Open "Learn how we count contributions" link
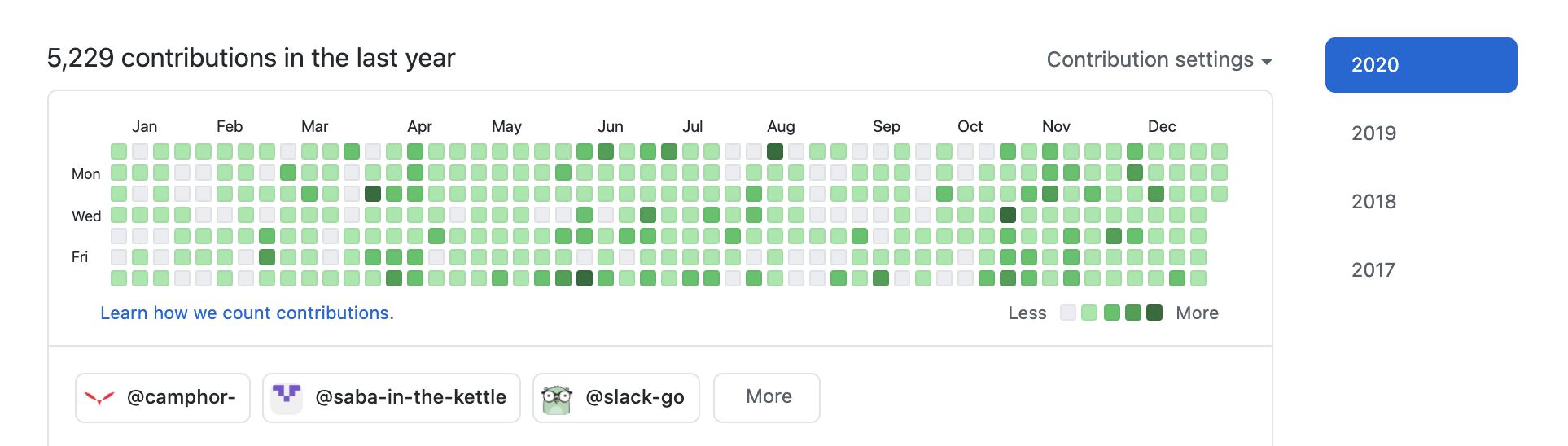1568x446 pixels. [x=247, y=313]
